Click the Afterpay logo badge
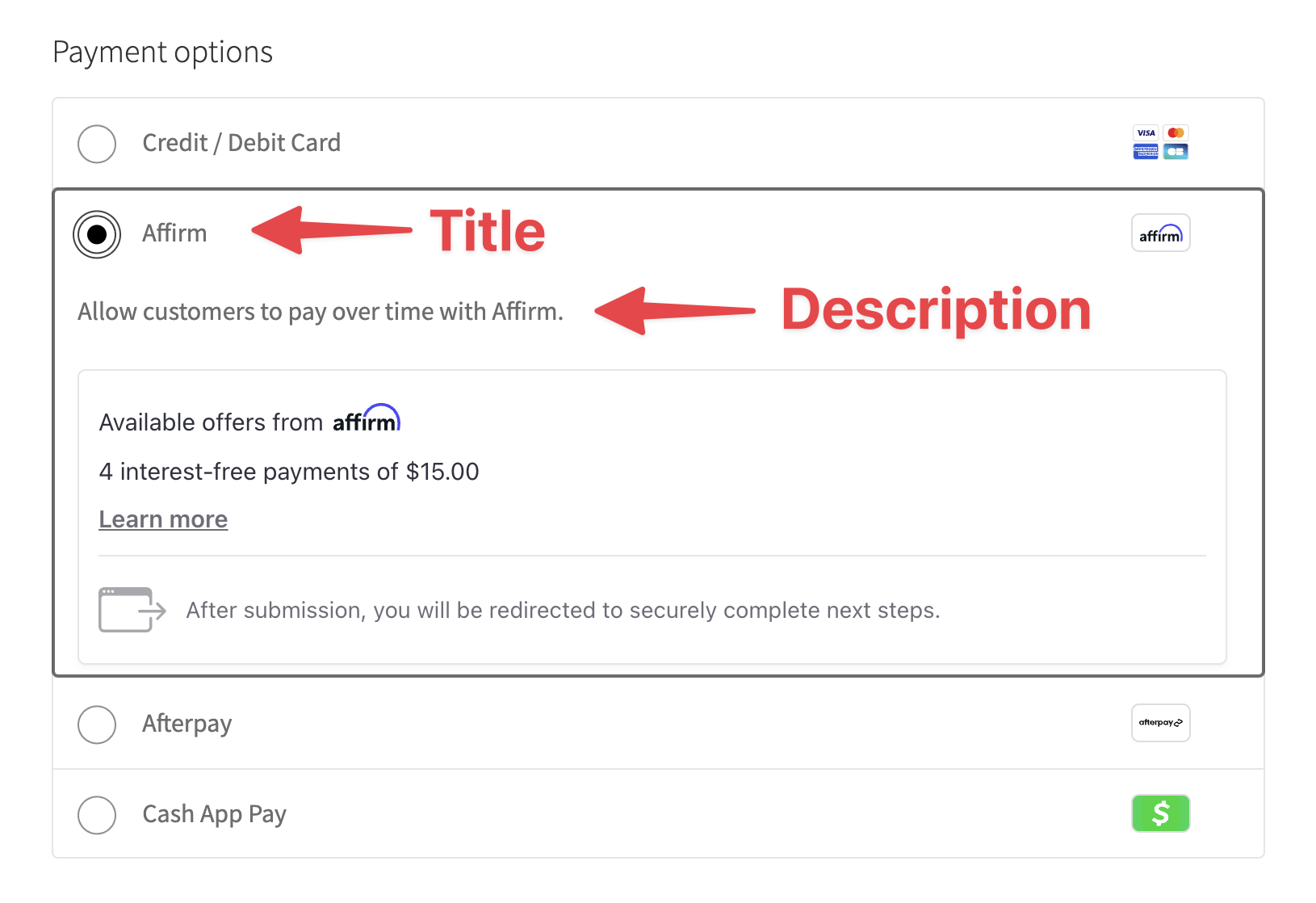This screenshot has height=903, width=1316. [1160, 723]
